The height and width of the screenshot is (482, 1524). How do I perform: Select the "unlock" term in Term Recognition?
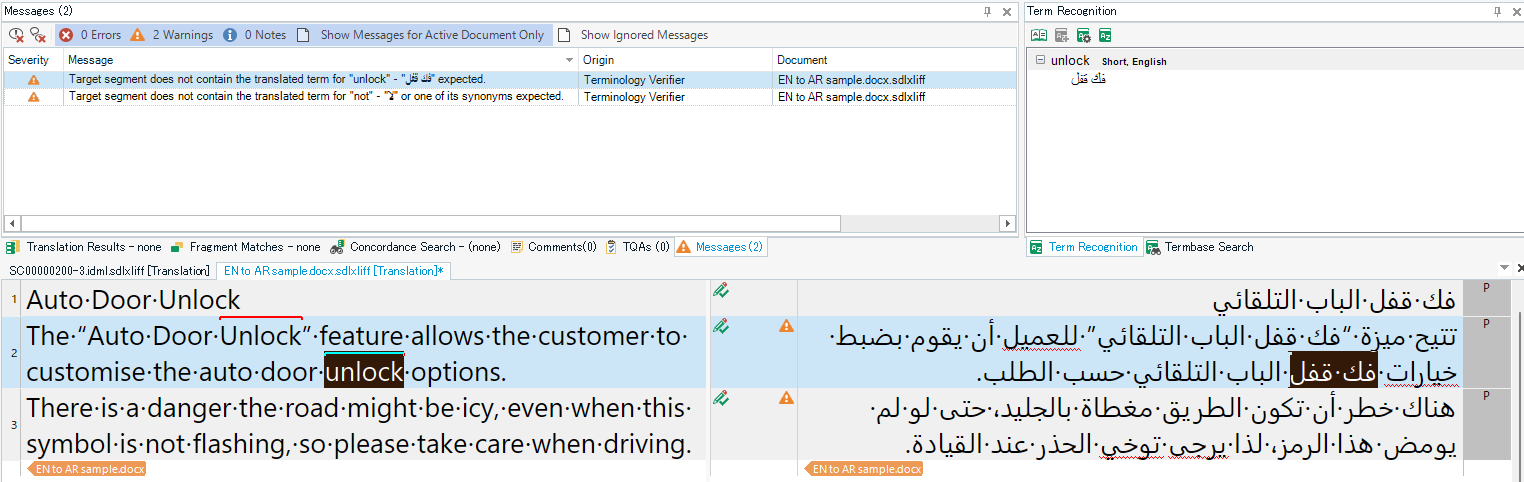pyautogui.click(x=1070, y=60)
